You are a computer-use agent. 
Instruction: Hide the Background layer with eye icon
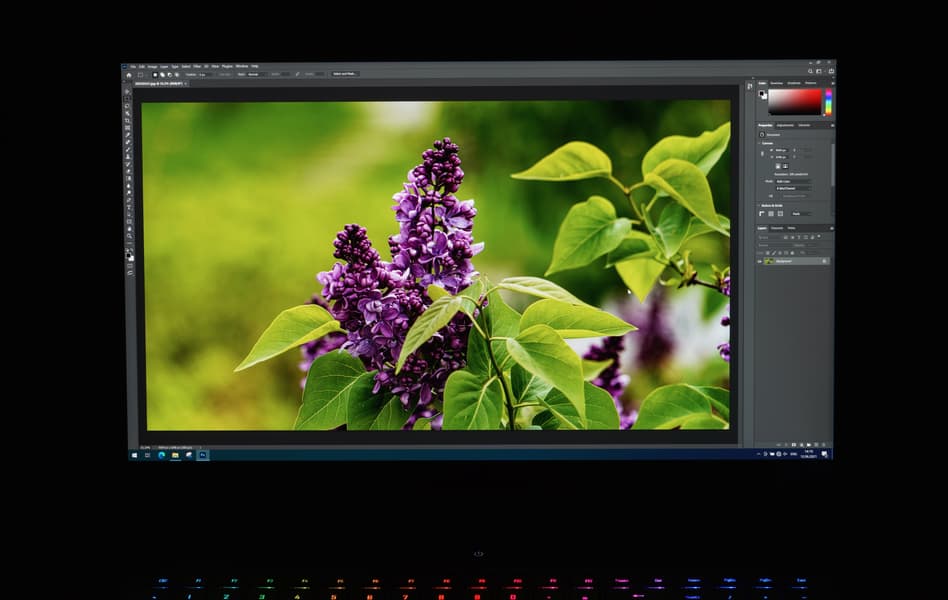pos(759,261)
